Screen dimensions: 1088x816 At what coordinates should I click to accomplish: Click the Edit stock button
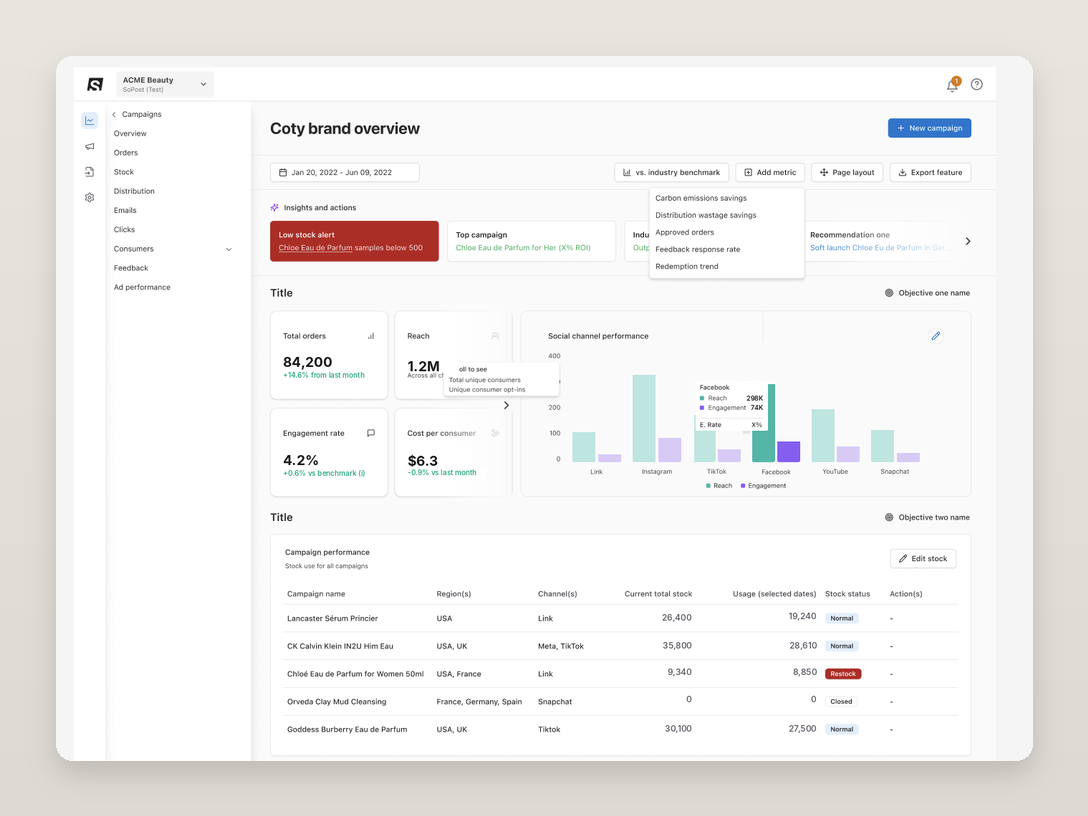923,559
